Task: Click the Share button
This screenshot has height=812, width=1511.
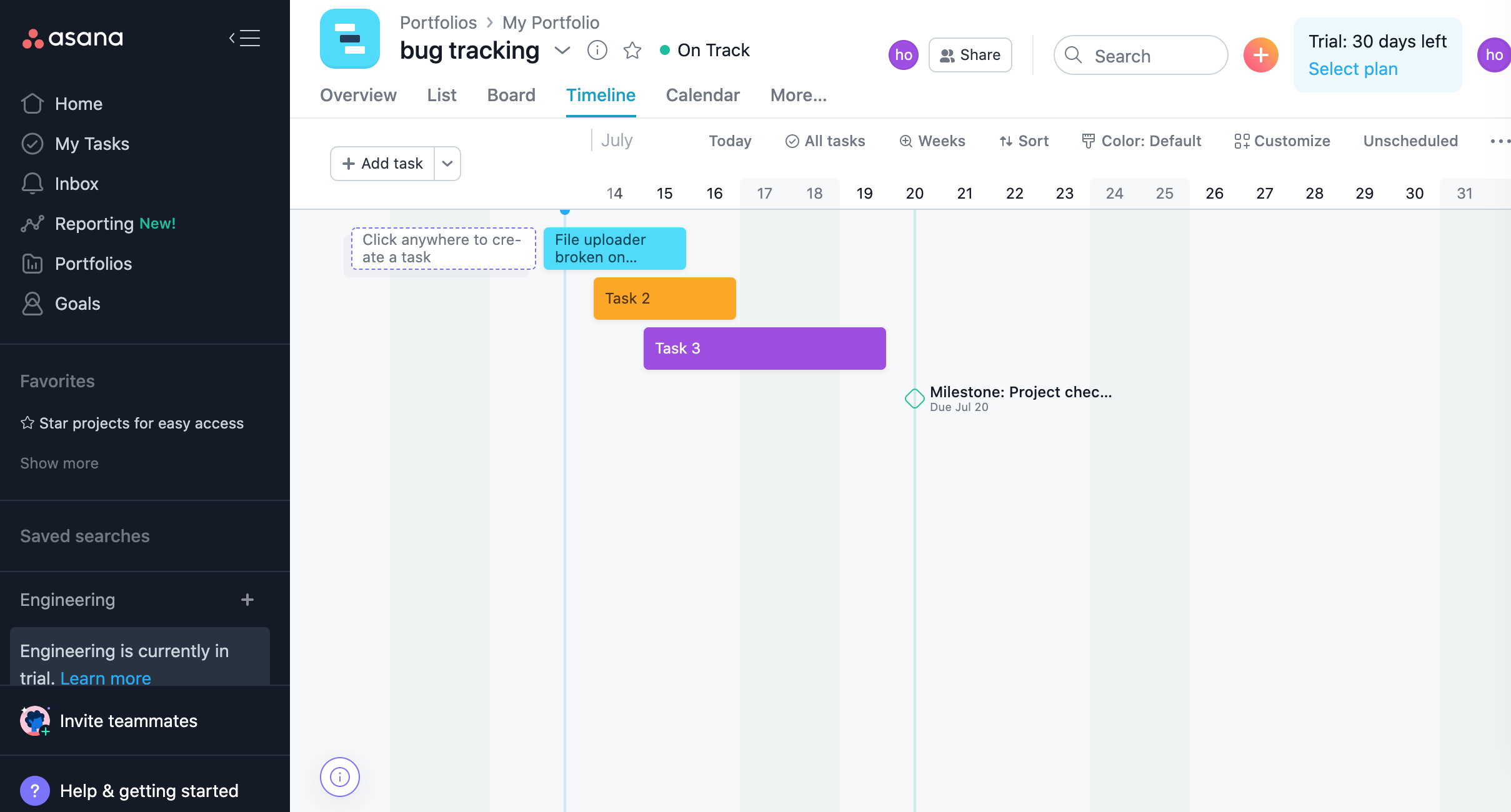Action: (970, 55)
